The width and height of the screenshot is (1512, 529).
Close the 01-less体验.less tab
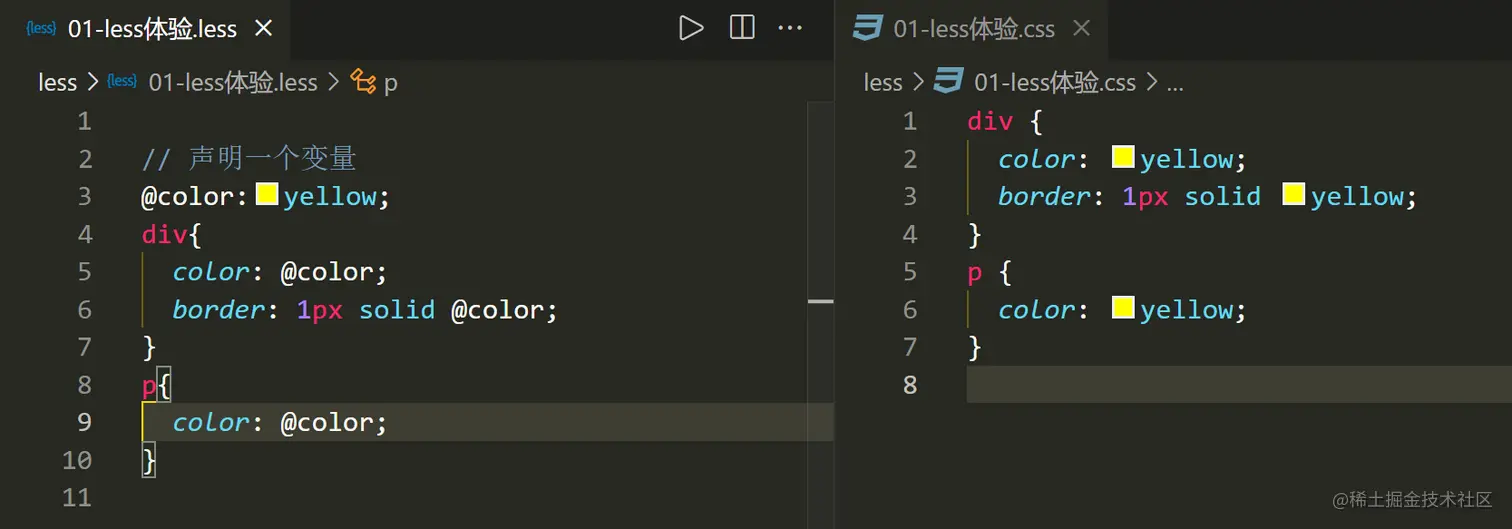[263, 29]
